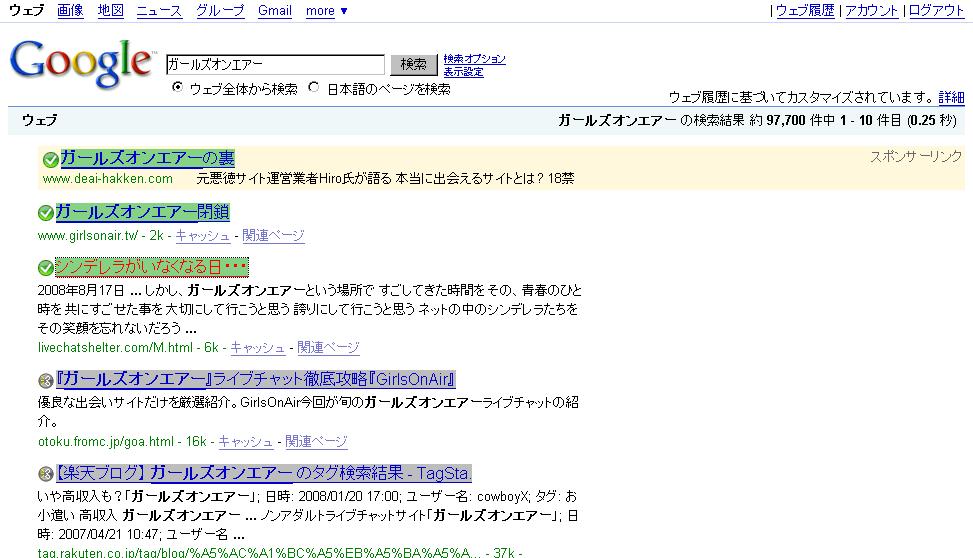Image resolution: width=973 pixels, height=558 pixels.
Task: Open 詳細 link about customization
Action: point(951,97)
